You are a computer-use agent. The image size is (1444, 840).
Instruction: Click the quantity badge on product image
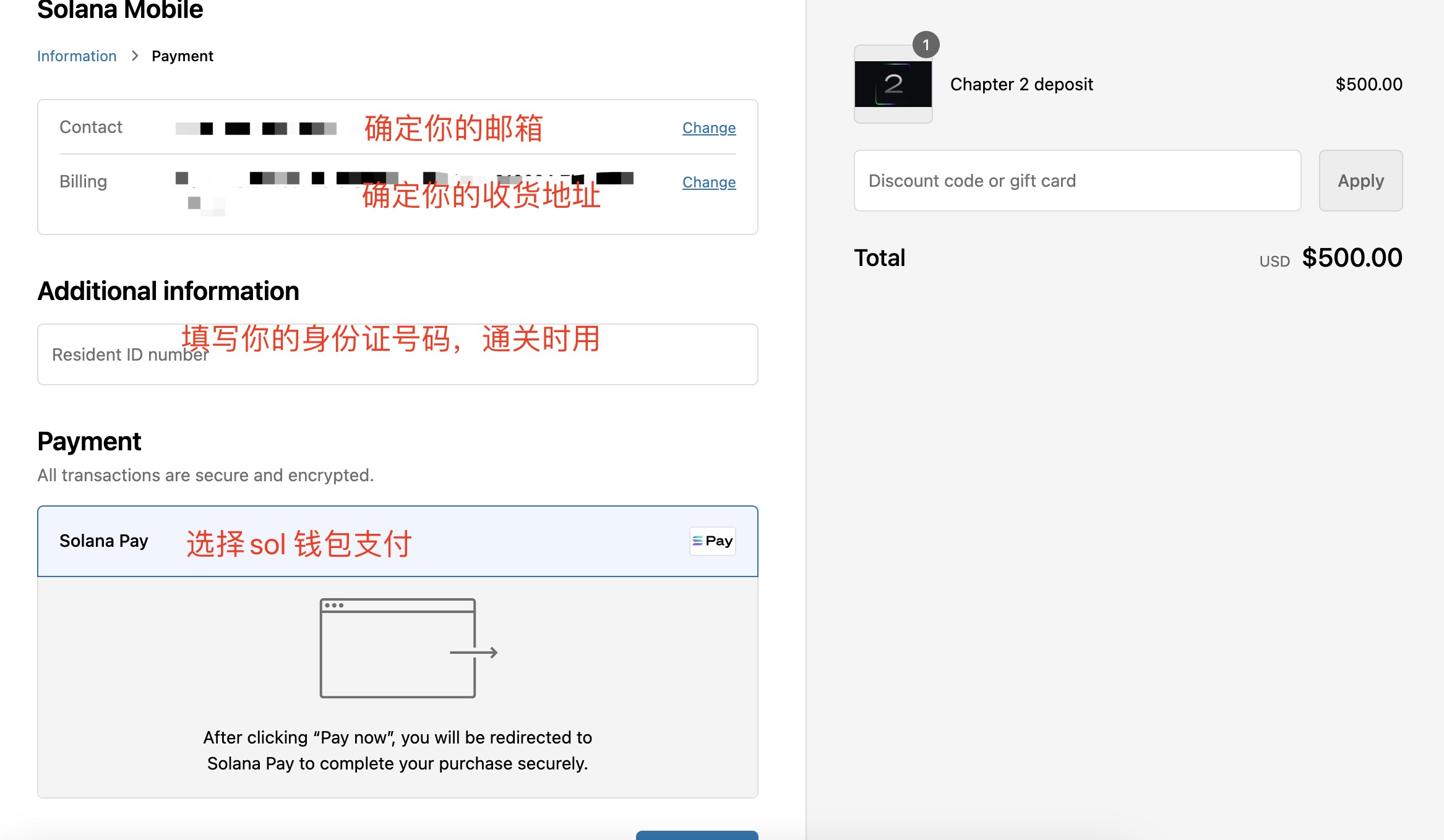[x=926, y=45]
